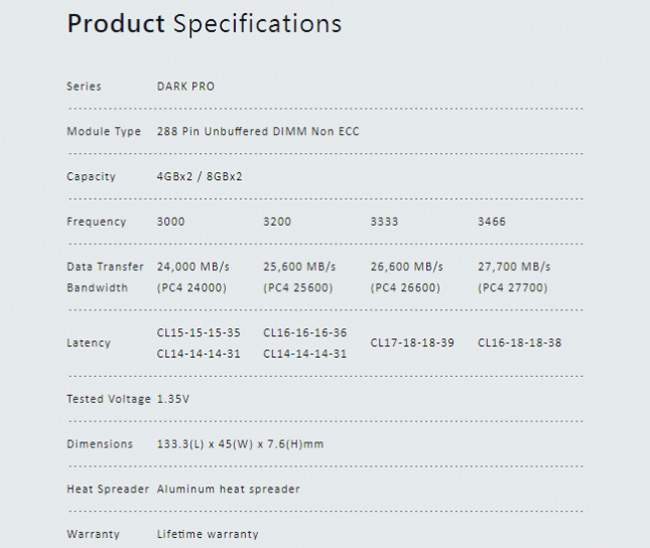Click the CL15-15-15-35 latency value
Screen dimensions: 650x548
(198, 333)
